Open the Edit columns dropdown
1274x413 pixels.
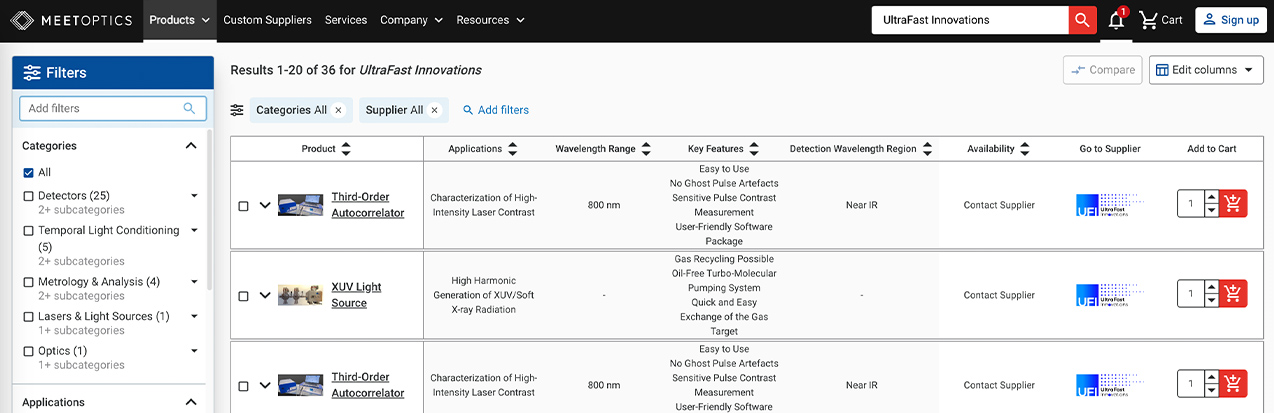pyautogui.click(x=1206, y=70)
